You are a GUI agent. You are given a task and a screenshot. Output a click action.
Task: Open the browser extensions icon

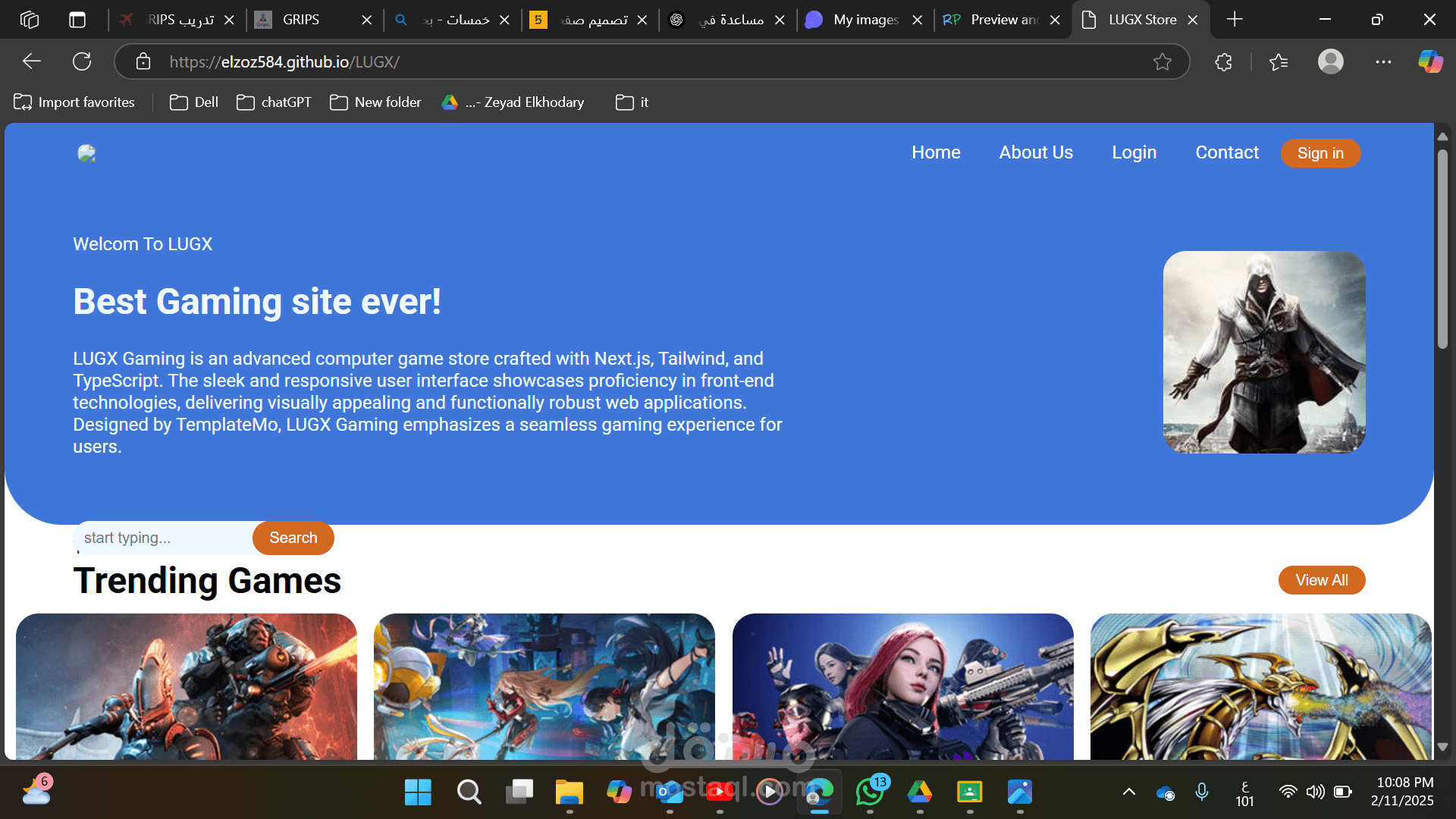pyautogui.click(x=1223, y=61)
